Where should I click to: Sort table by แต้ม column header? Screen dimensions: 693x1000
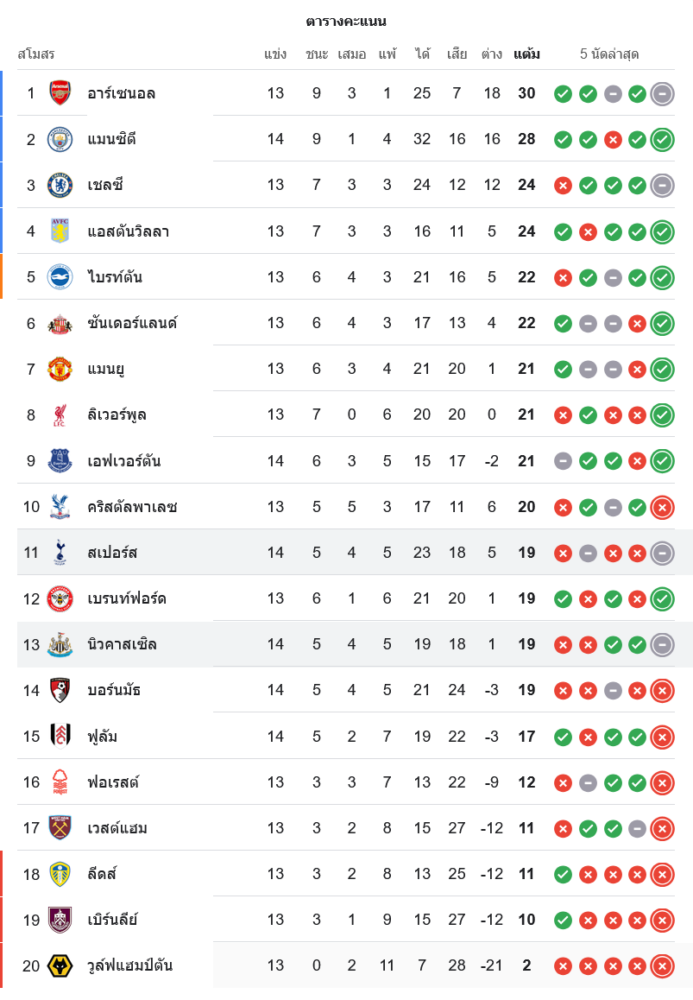pos(527,54)
